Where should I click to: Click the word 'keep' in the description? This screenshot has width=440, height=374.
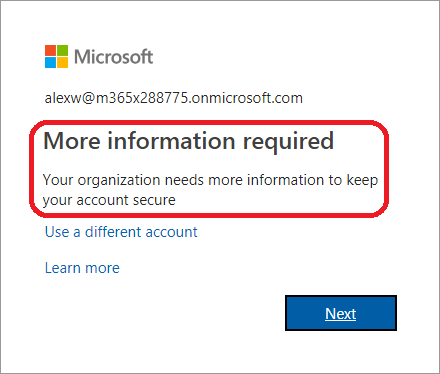pyautogui.click(x=362, y=180)
